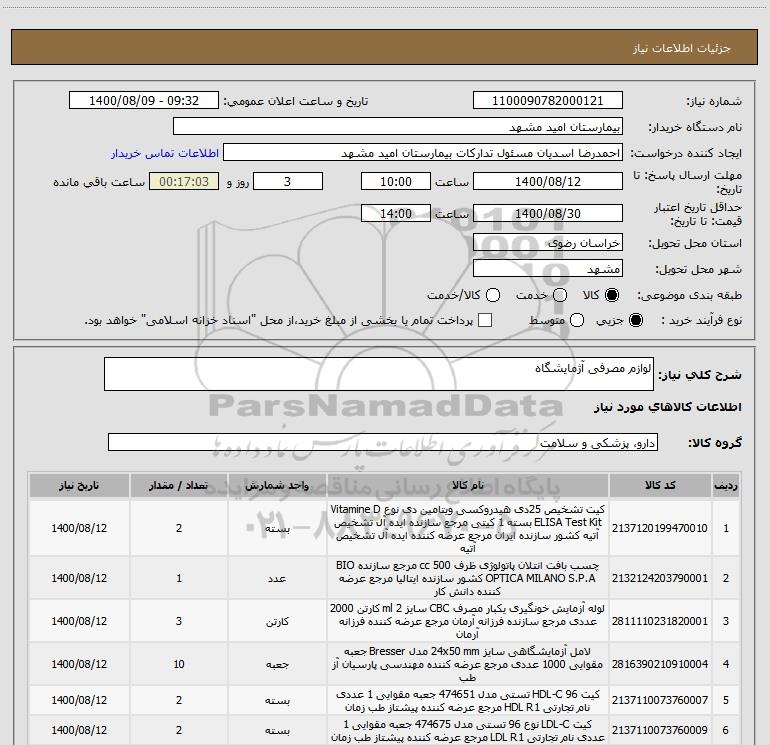
Task: Click the unit cell عدد in row 2
Action: coord(277,579)
